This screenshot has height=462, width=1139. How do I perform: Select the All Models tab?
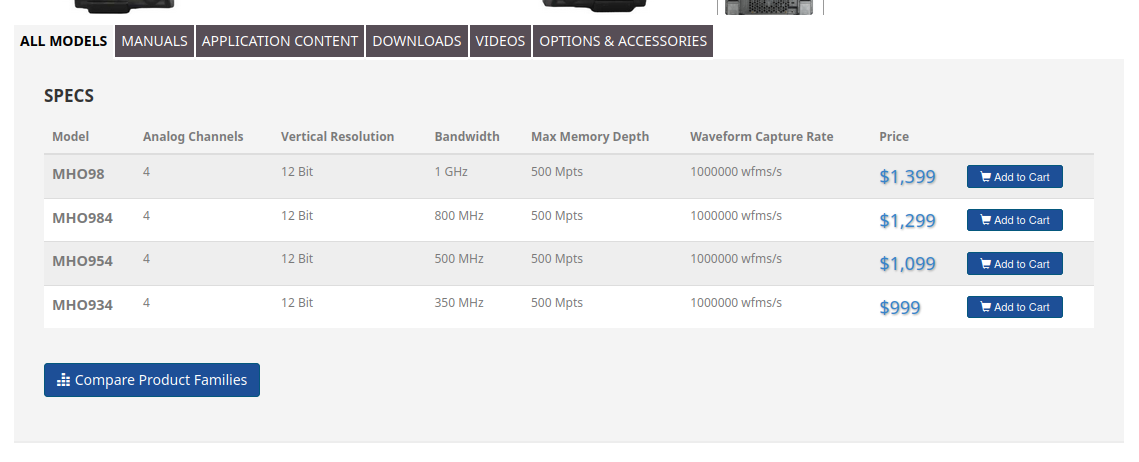[x=63, y=41]
